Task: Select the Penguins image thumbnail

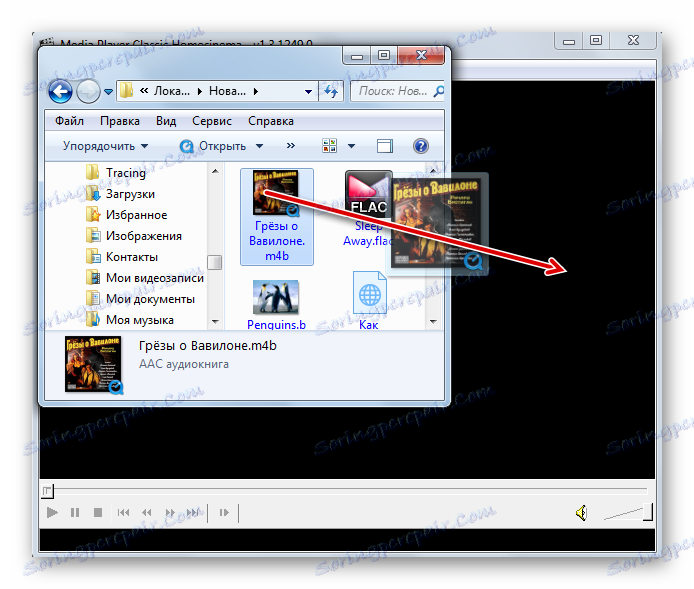Action: coord(276,297)
